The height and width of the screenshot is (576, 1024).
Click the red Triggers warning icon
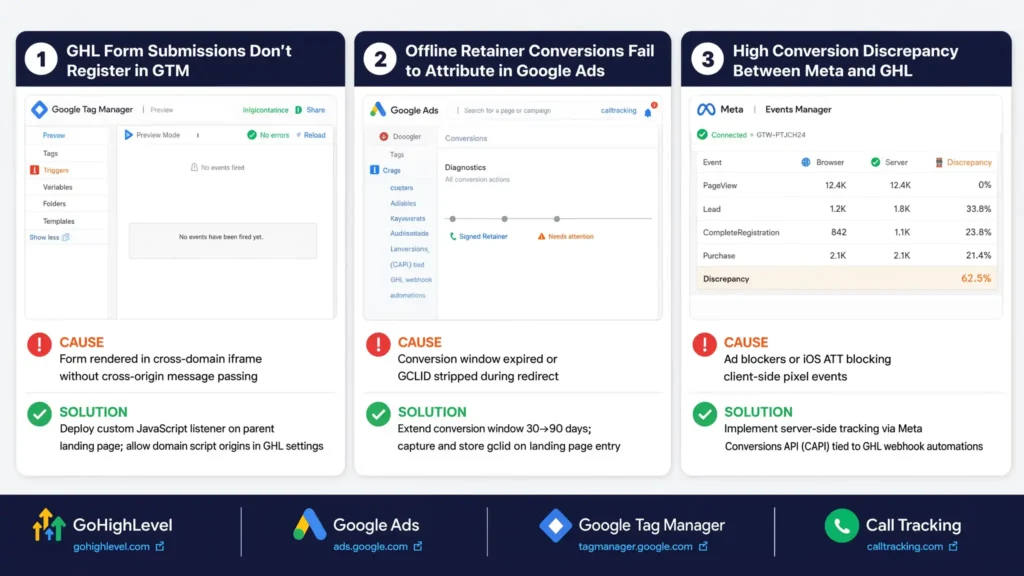click(x=35, y=170)
